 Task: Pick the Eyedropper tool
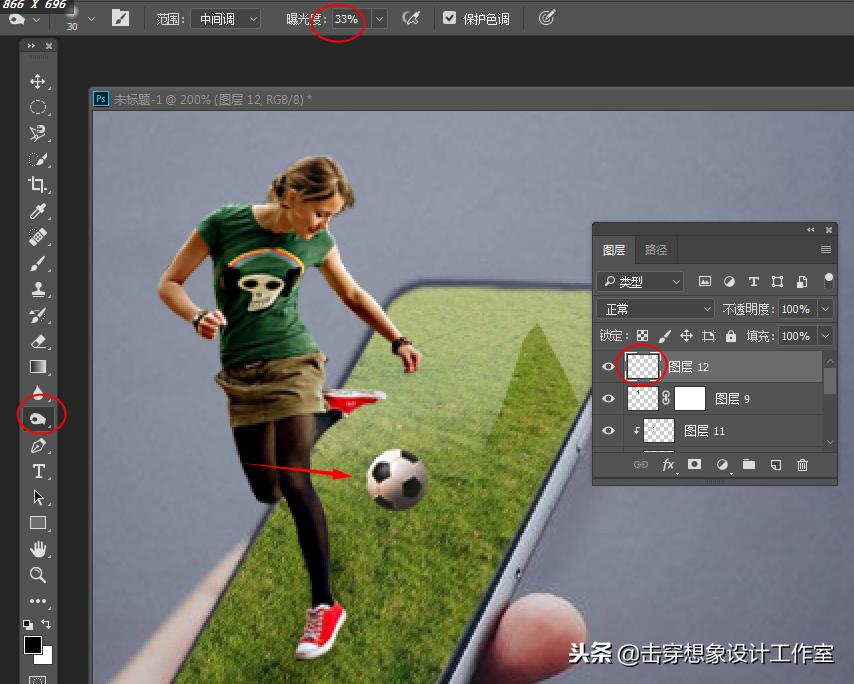38,211
